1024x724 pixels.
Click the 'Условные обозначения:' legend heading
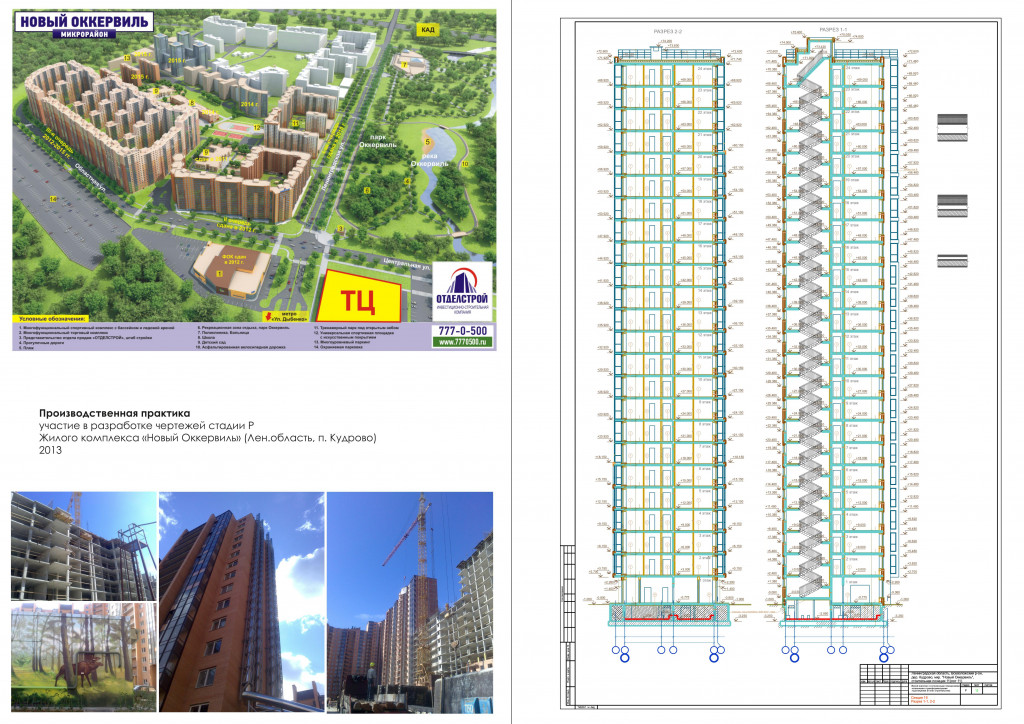coord(52,319)
